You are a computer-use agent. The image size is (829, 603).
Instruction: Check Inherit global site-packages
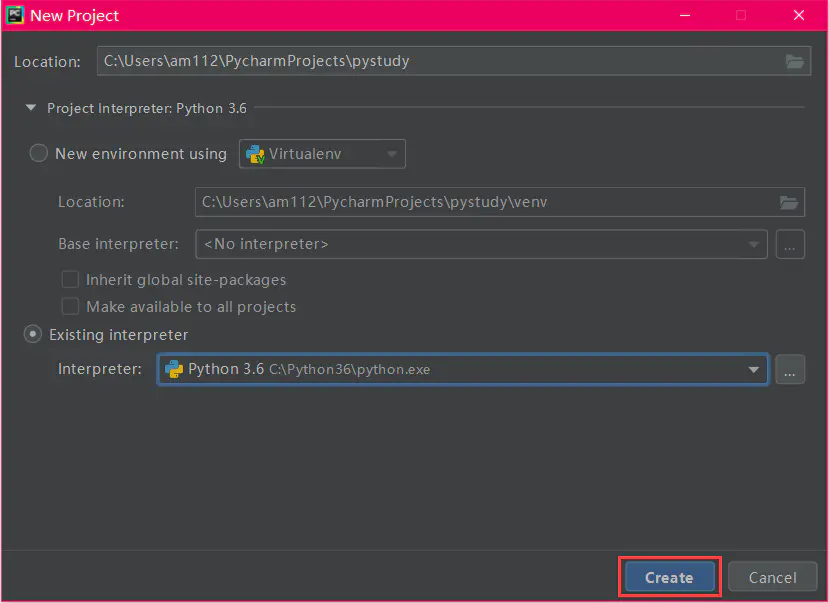[x=70, y=279]
